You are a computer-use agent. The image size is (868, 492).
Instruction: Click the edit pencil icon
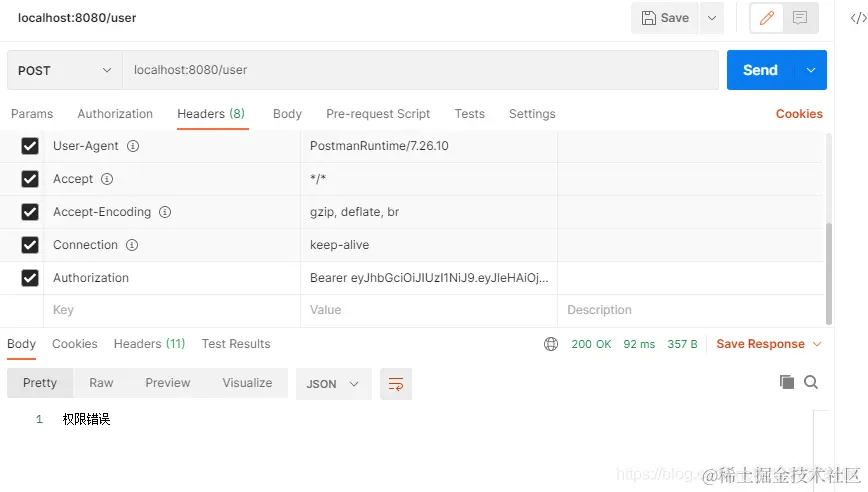point(768,18)
